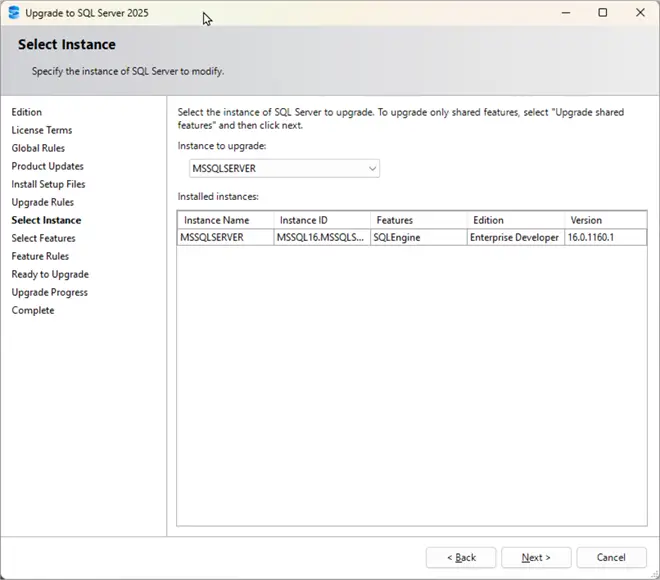The height and width of the screenshot is (580, 660).
Task: Go back with the Back button
Action: 461,557
